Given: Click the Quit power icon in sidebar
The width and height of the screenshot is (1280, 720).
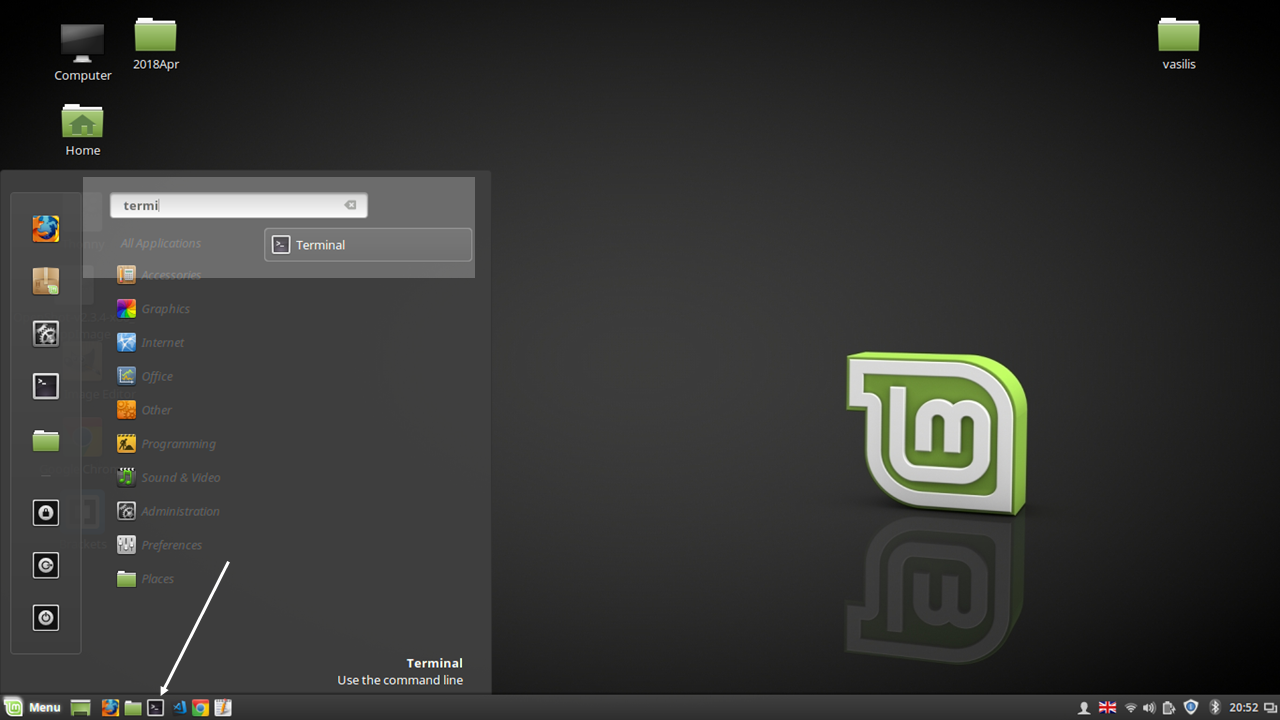Looking at the screenshot, I should (45, 617).
